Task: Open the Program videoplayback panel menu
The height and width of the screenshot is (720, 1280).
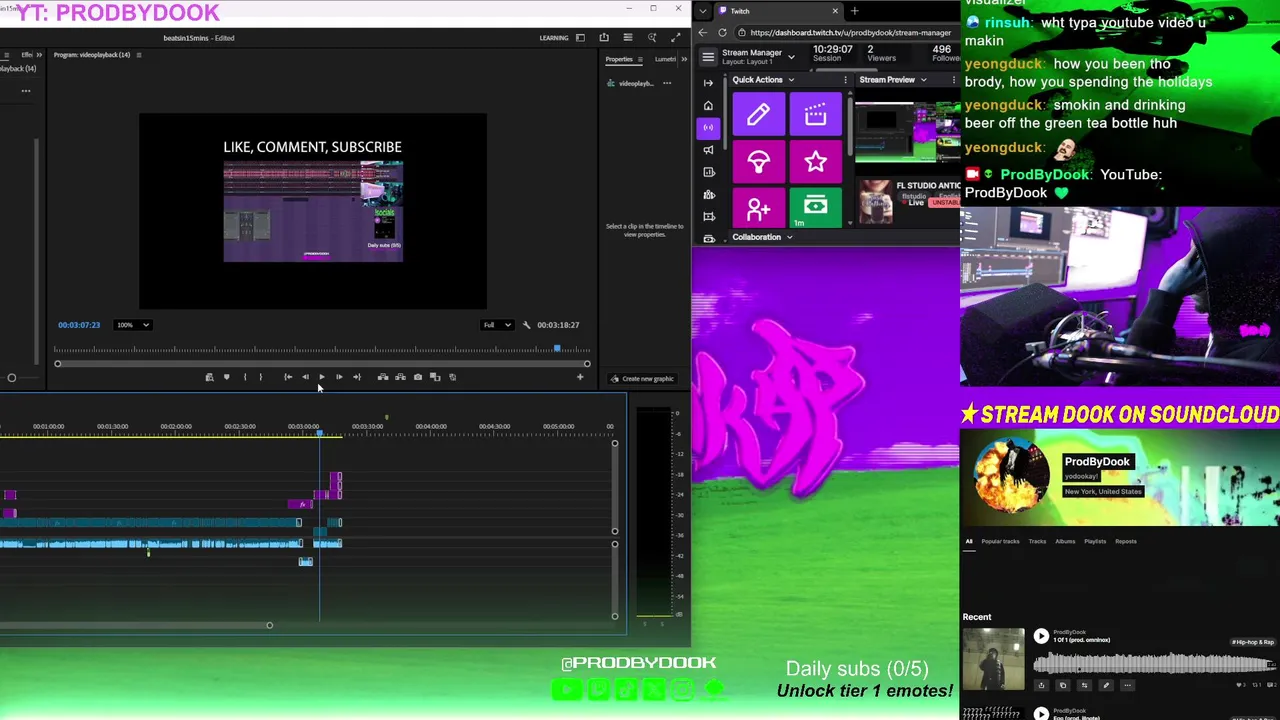Action: tap(138, 55)
